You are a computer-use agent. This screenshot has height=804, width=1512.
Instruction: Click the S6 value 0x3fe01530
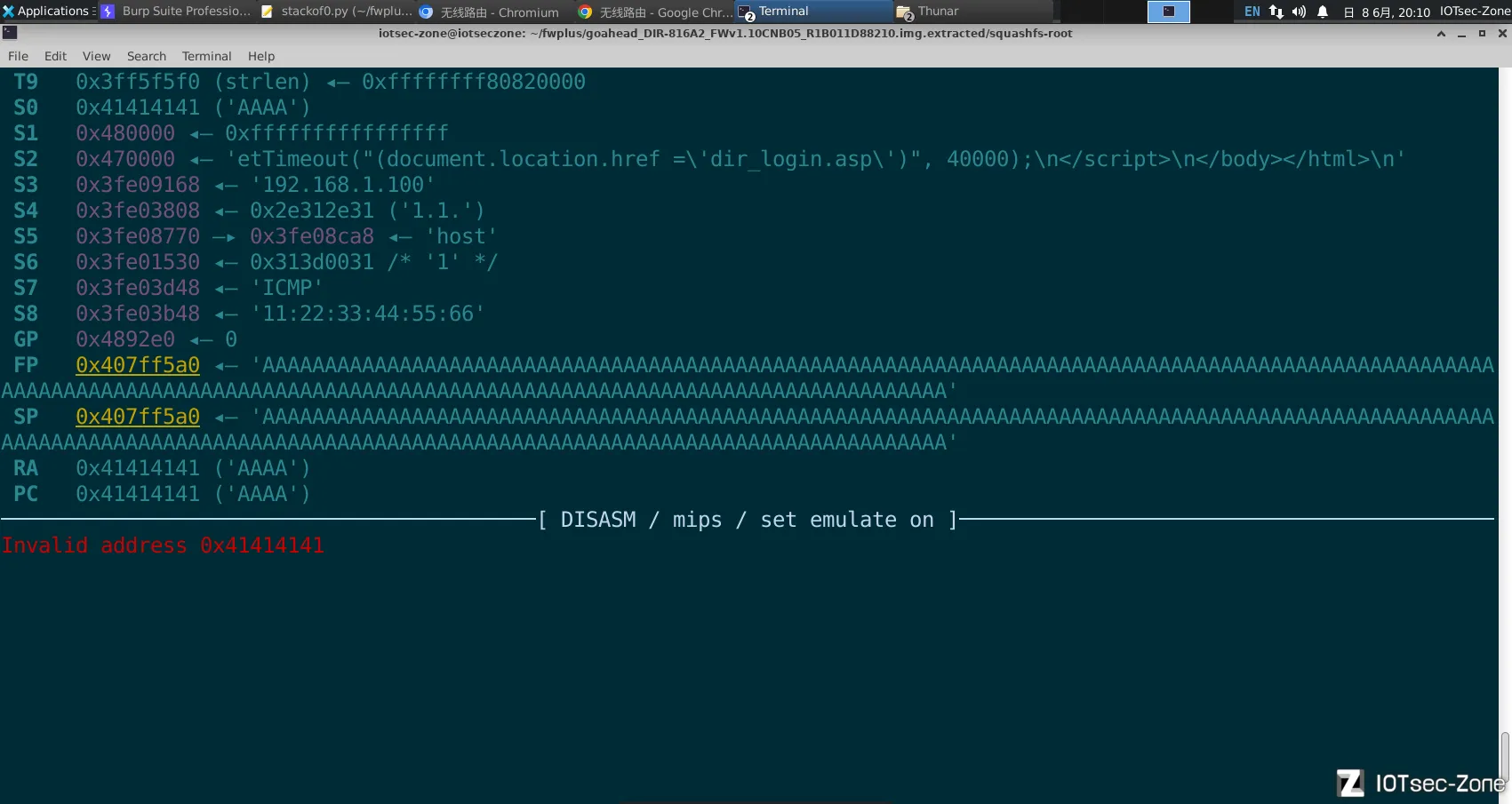[x=138, y=262]
